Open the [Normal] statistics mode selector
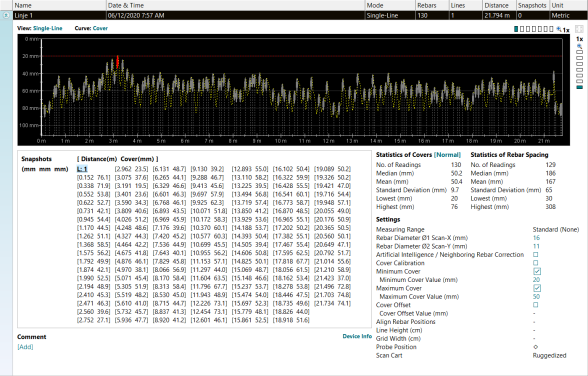Image resolution: width=588 pixels, height=376 pixels. (447, 155)
